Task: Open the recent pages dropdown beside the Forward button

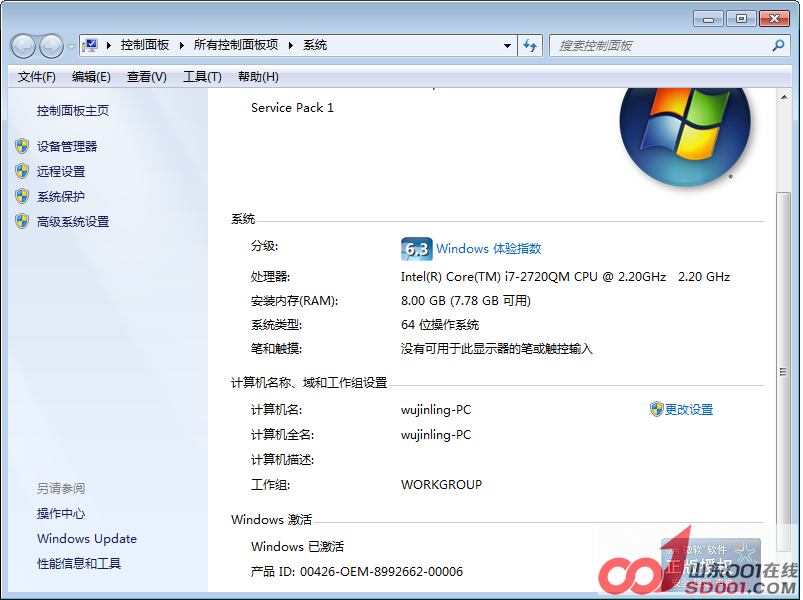Action: 70,46
